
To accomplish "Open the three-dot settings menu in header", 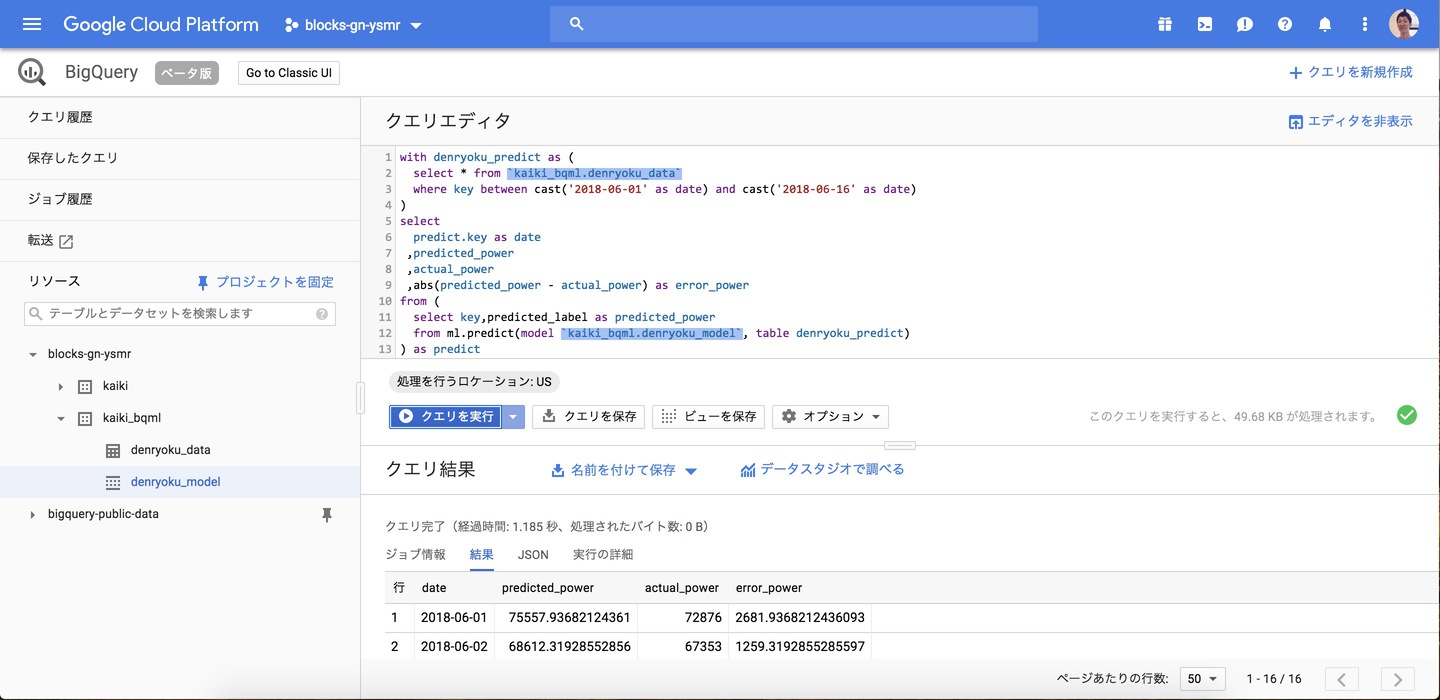I will (1365, 24).
